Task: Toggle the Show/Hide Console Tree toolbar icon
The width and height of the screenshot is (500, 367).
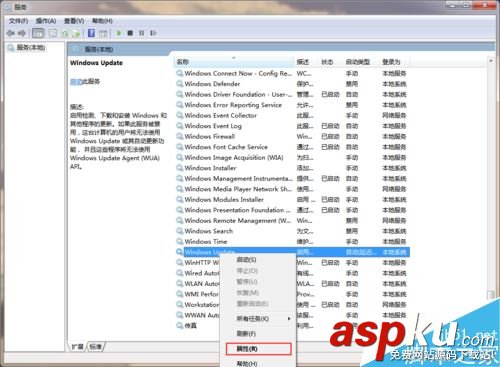Action: pos(38,33)
